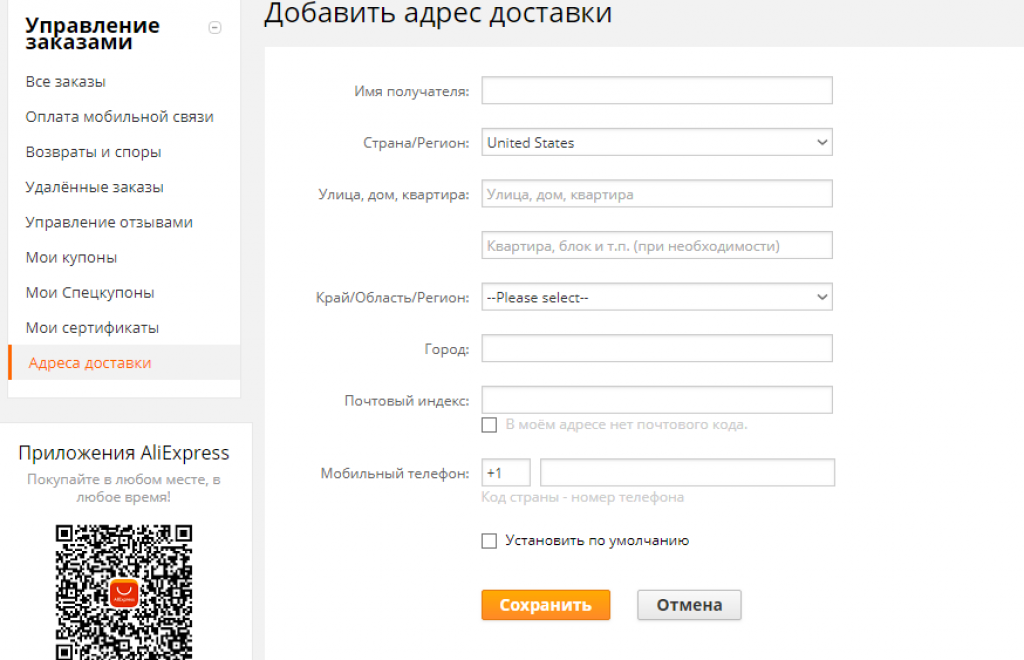Viewport: 1024px width, 660px height.
Task: Open Все заказы in sidebar
Action: click(65, 82)
